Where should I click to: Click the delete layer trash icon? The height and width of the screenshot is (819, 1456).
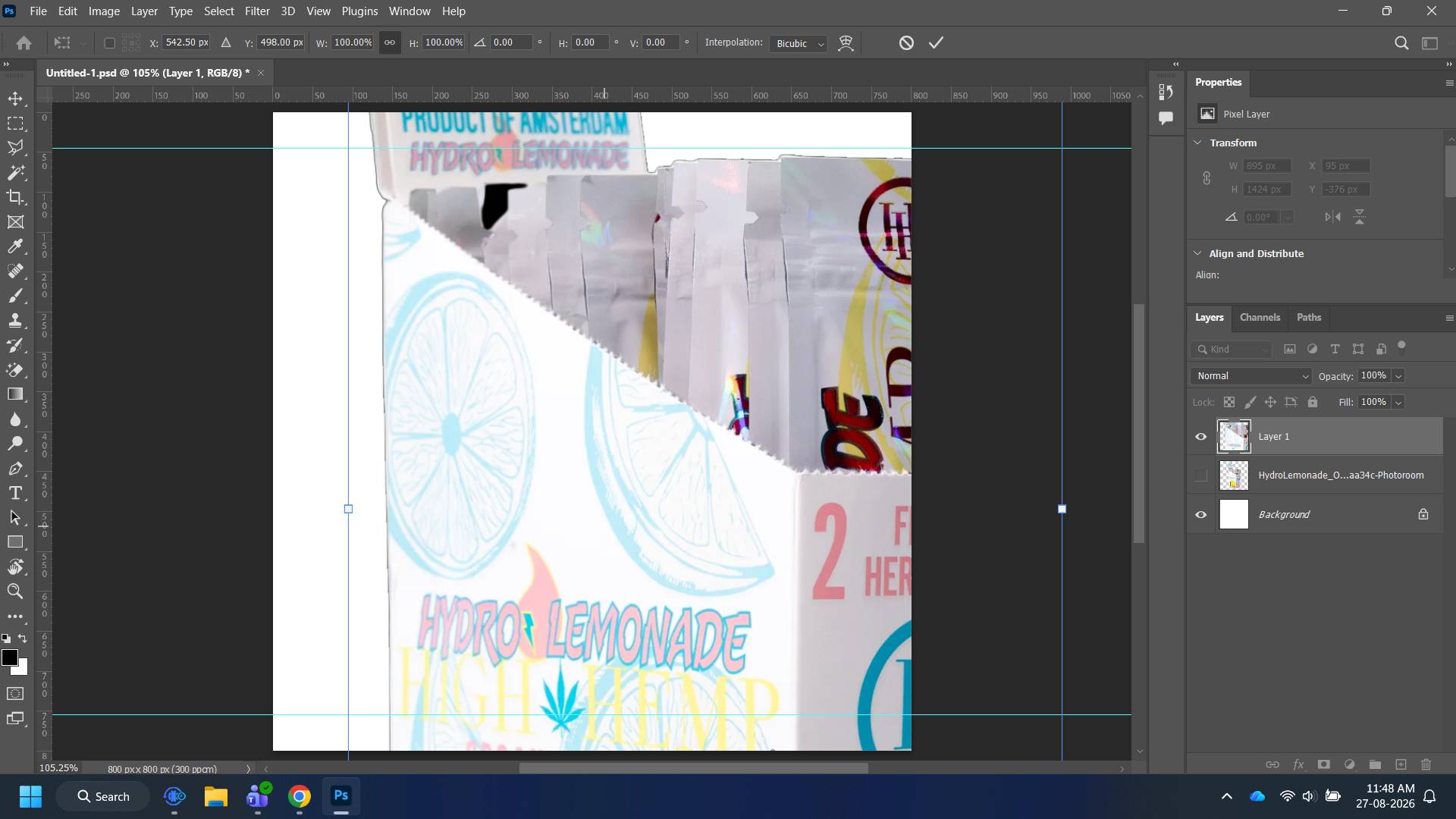point(1426,764)
